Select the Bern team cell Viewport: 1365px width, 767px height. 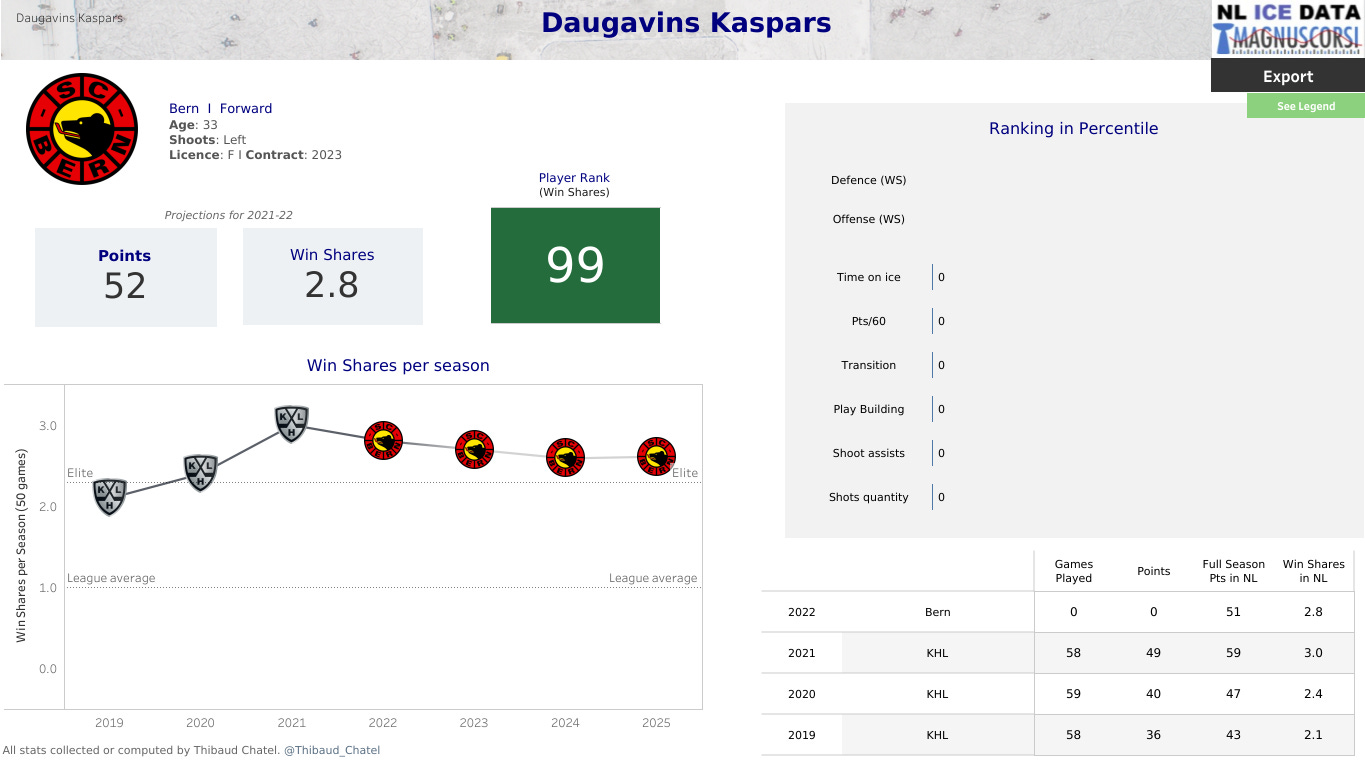[x=937, y=612]
